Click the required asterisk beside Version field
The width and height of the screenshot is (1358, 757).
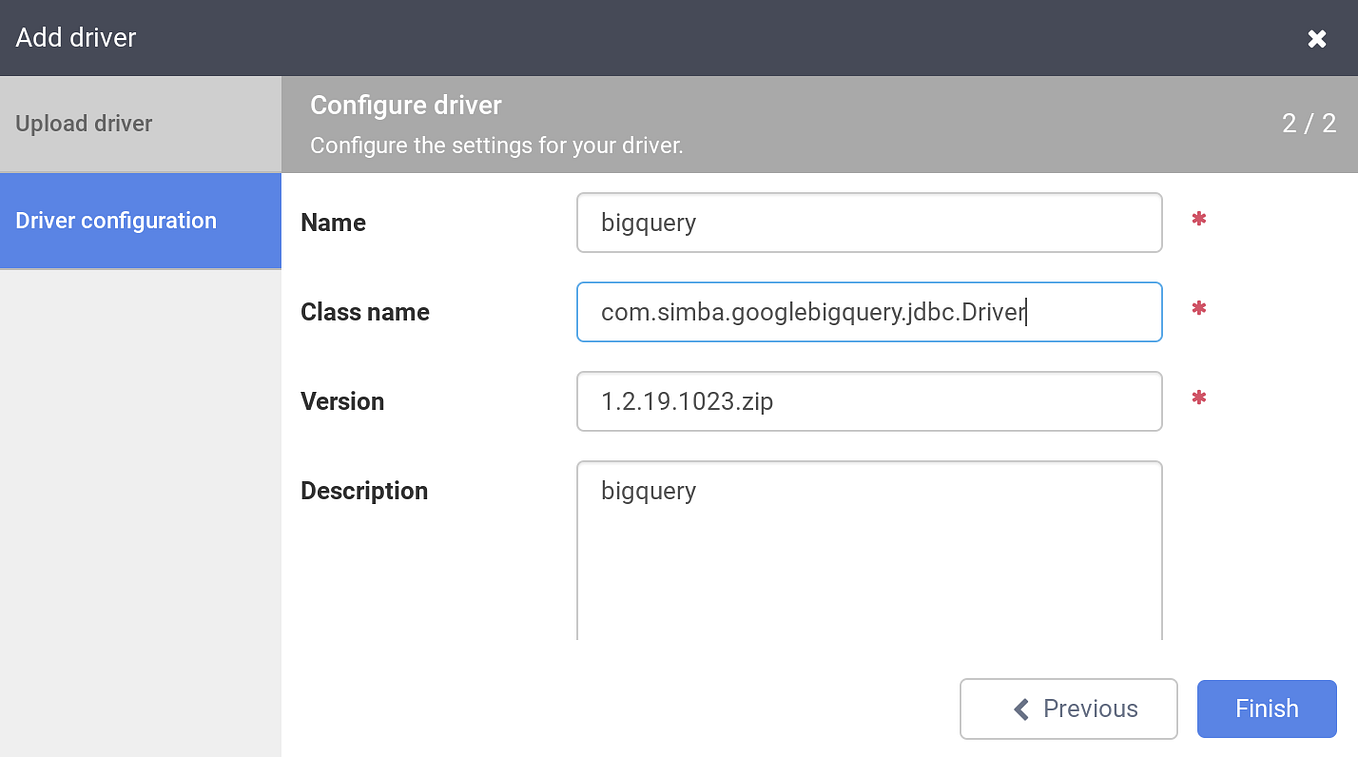click(x=1198, y=400)
